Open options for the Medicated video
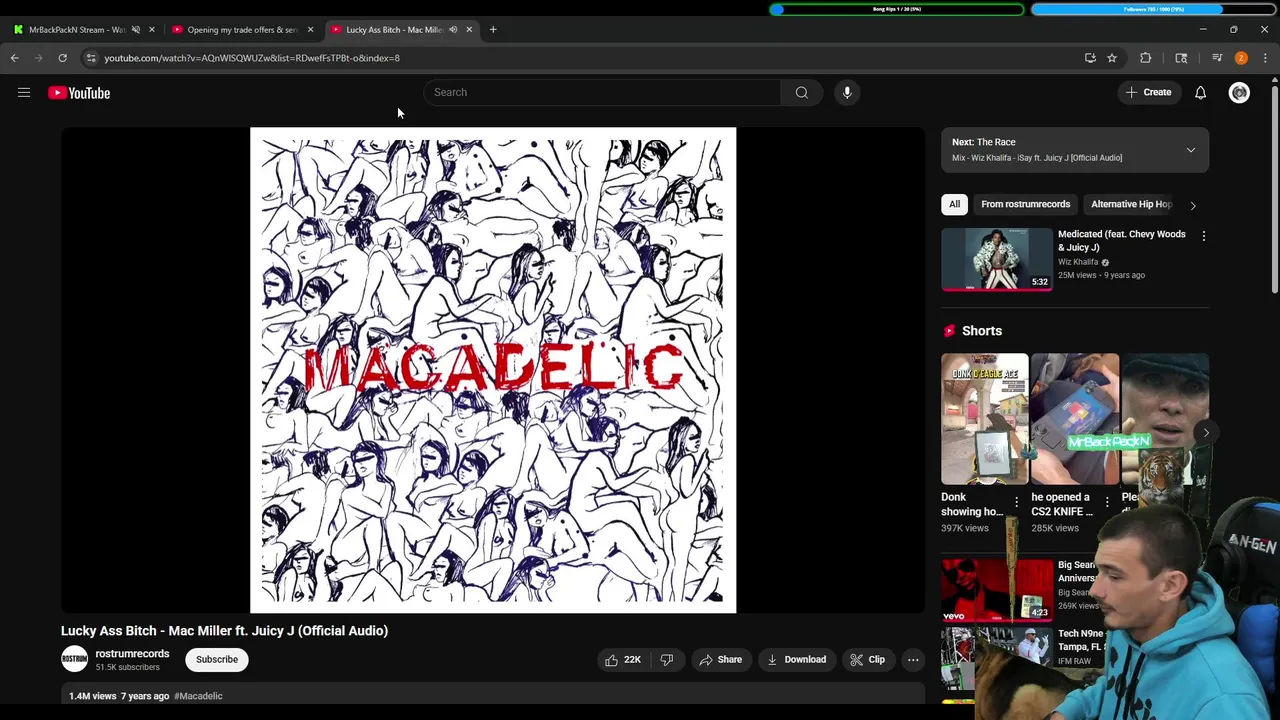 tap(1204, 236)
